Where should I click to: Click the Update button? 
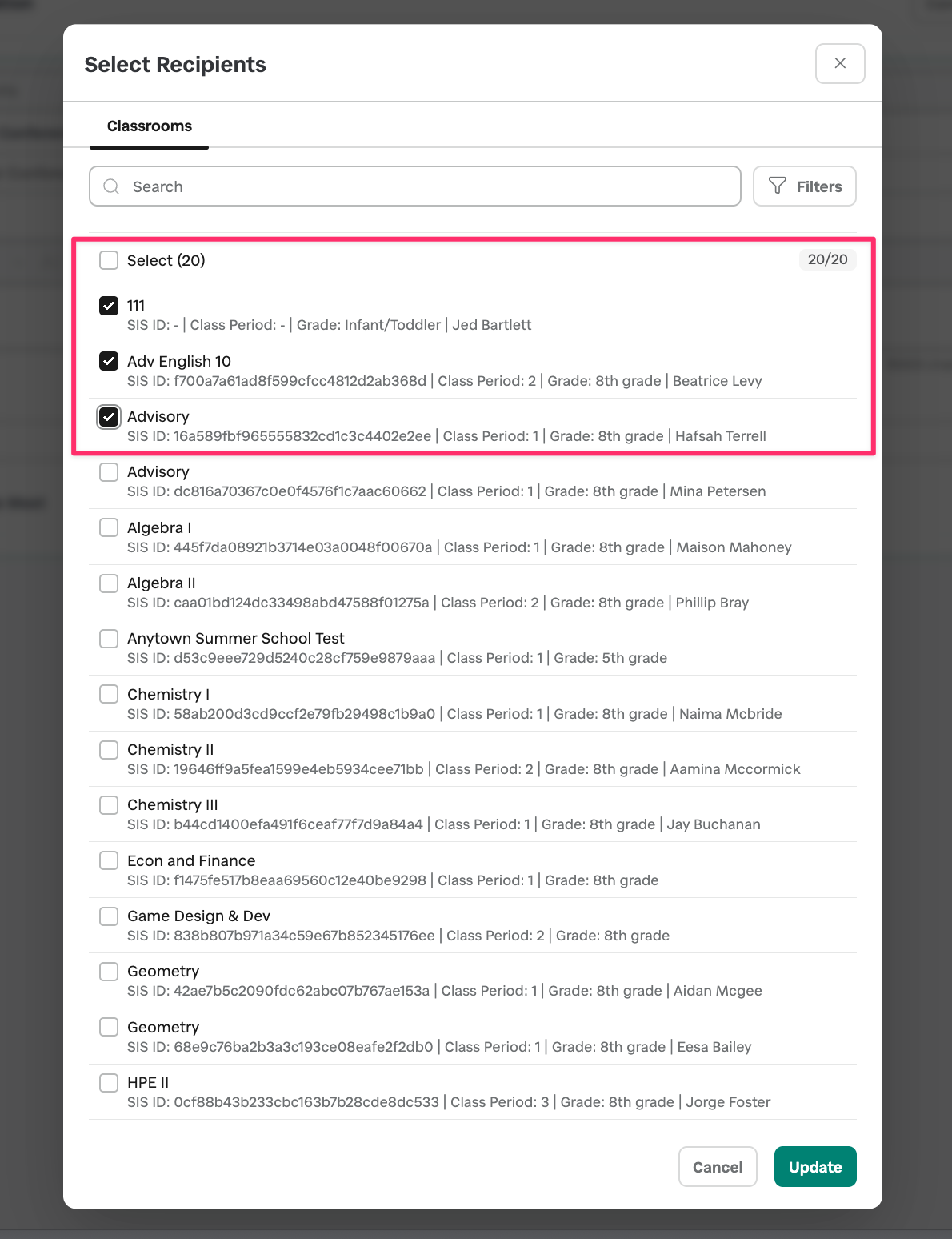[815, 1167]
